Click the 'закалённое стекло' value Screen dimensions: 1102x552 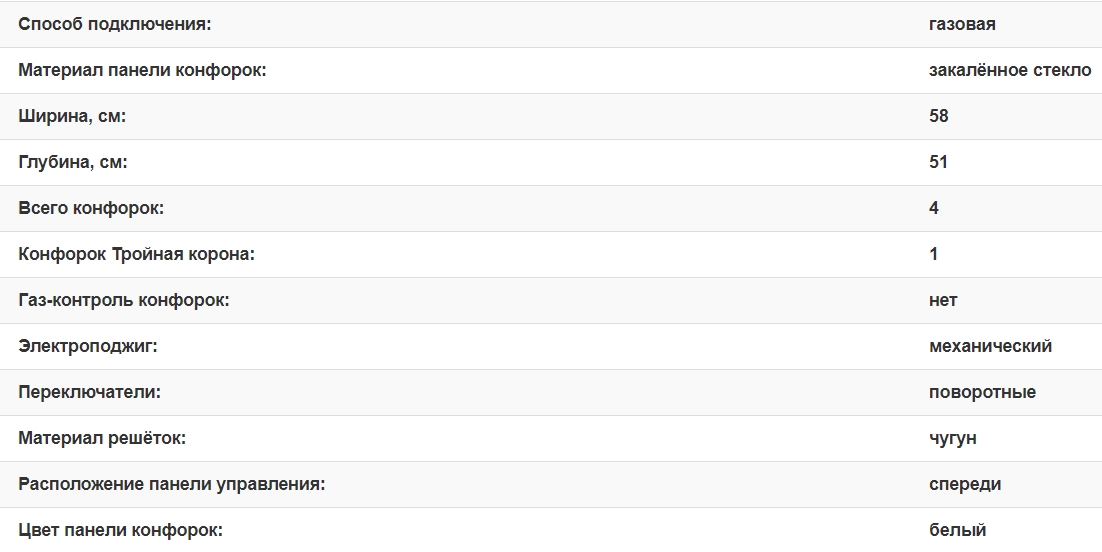point(1010,70)
